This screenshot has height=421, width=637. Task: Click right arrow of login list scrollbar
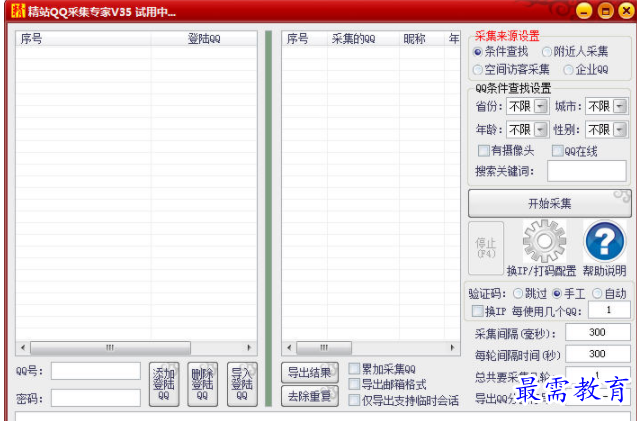coord(249,348)
